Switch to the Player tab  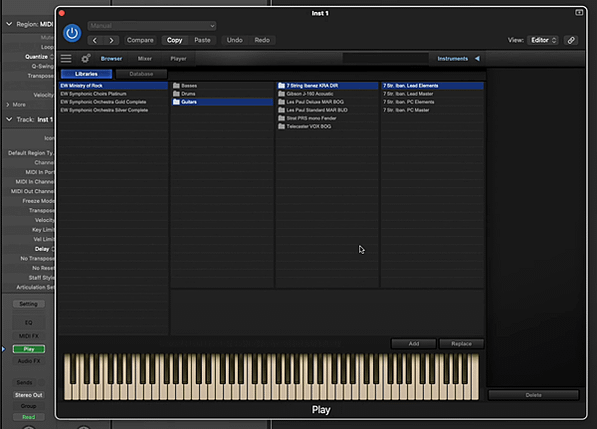click(178, 59)
